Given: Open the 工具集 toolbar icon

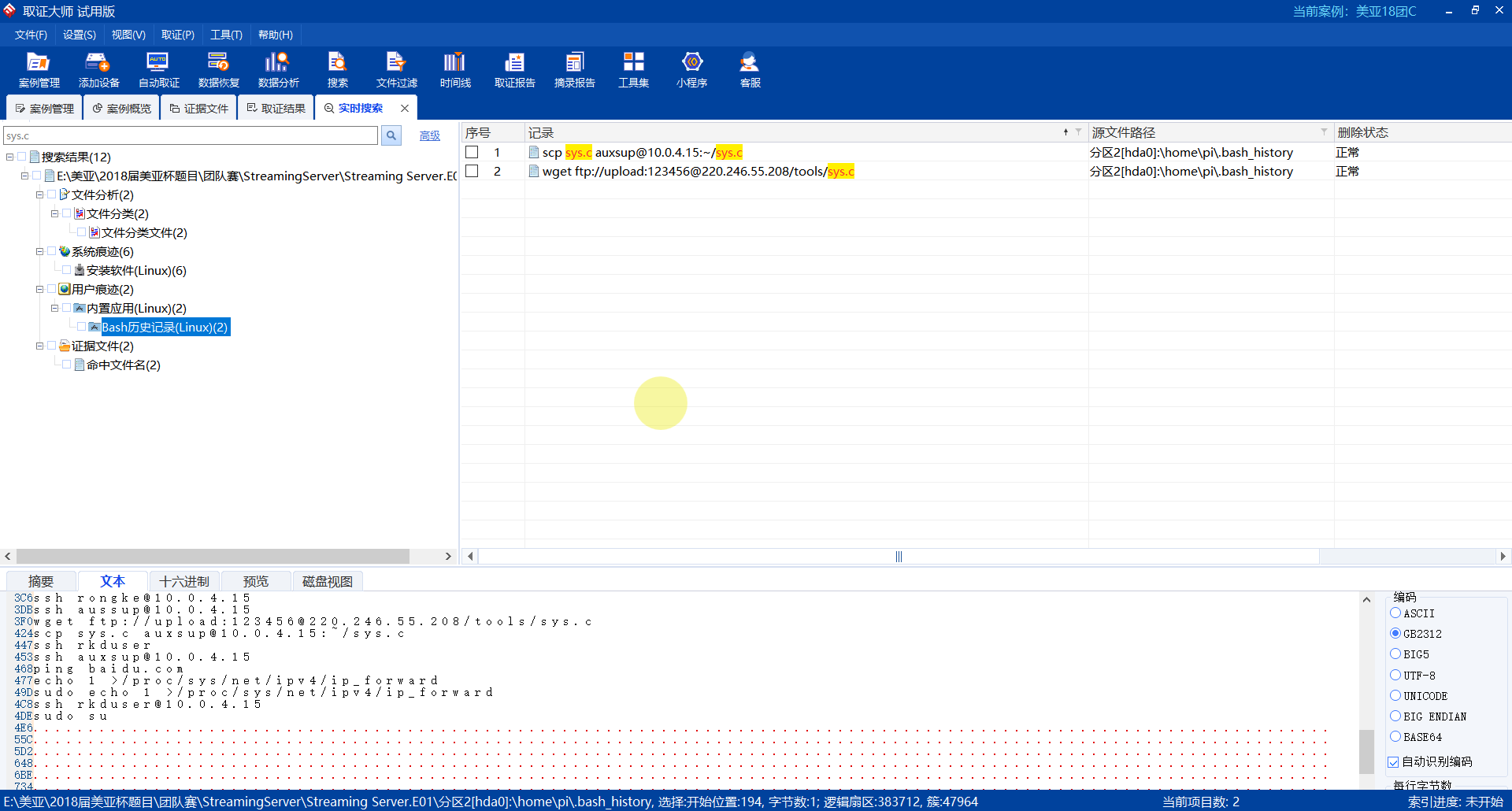Looking at the screenshot, I should tap(633, 69).
